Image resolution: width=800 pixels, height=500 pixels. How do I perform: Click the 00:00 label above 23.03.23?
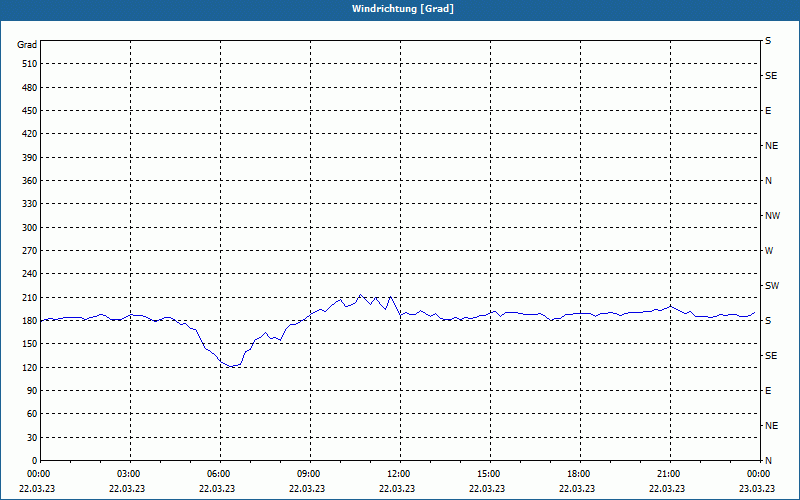pos(759,474)
